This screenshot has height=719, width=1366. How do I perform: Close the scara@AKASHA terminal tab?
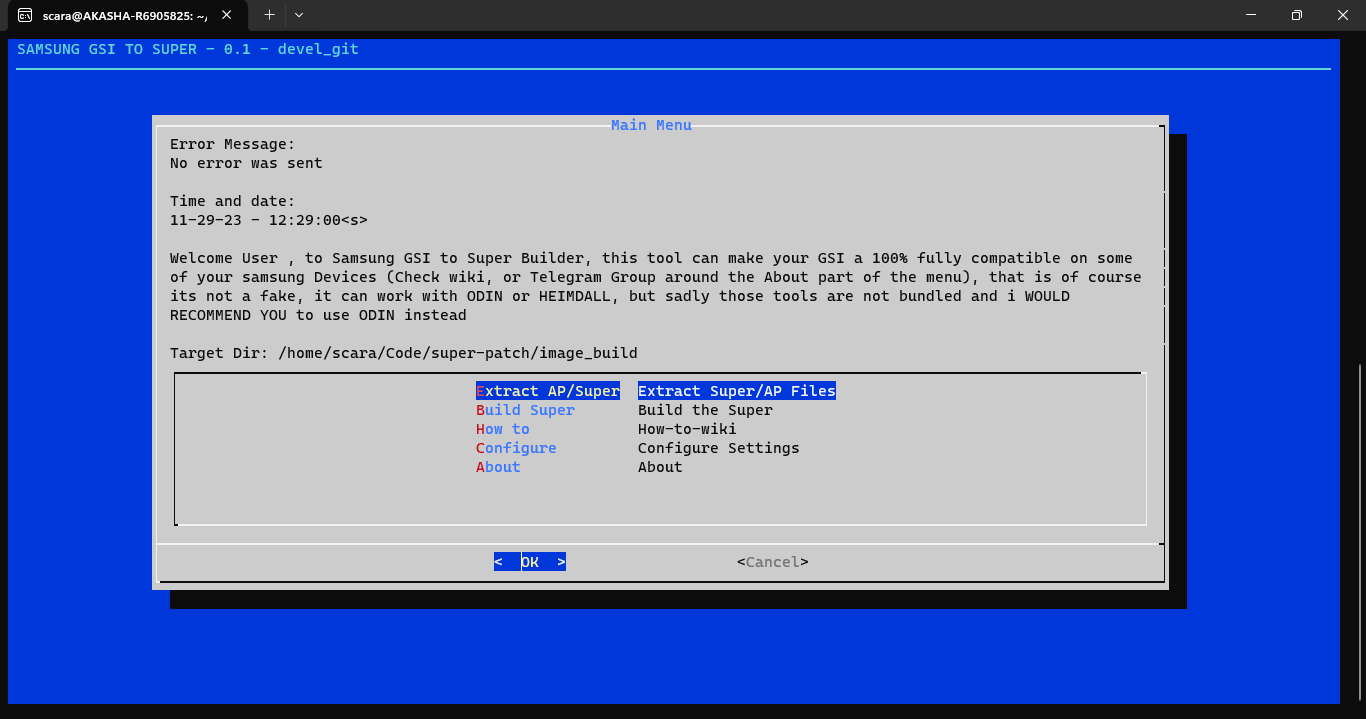226,15
